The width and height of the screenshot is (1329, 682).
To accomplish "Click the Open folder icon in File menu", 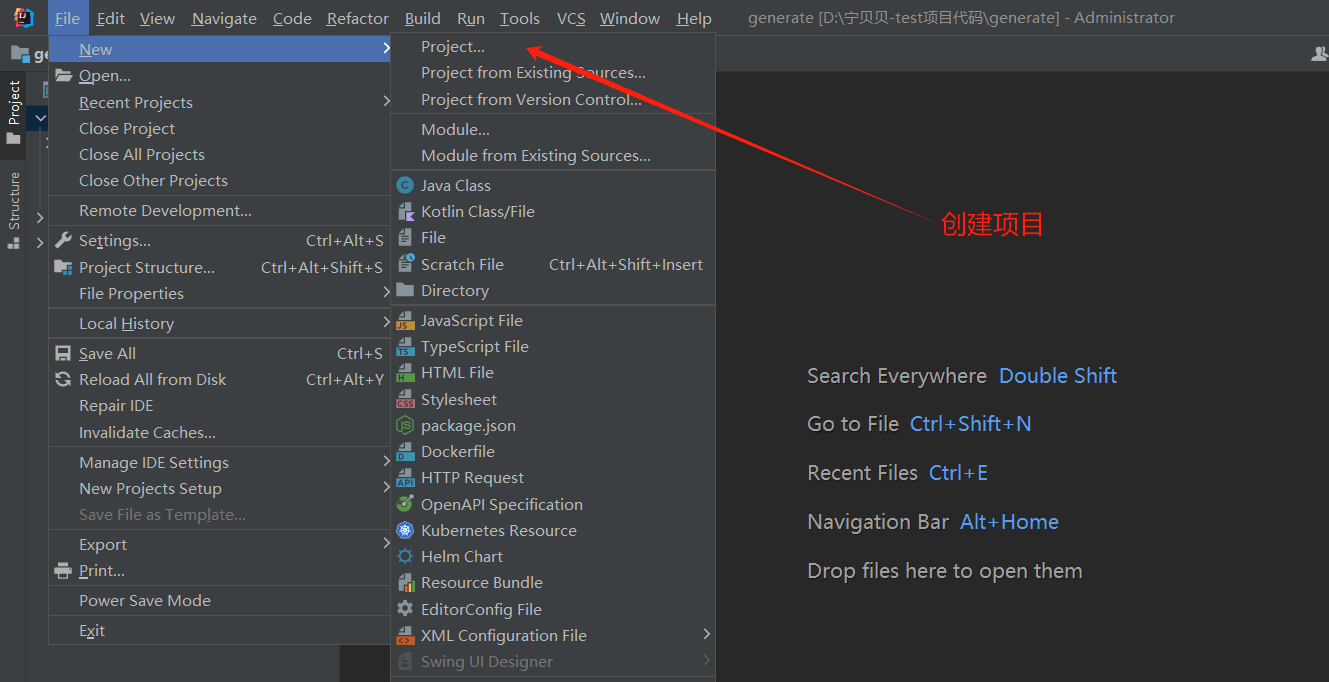I will tap(63, 76).
